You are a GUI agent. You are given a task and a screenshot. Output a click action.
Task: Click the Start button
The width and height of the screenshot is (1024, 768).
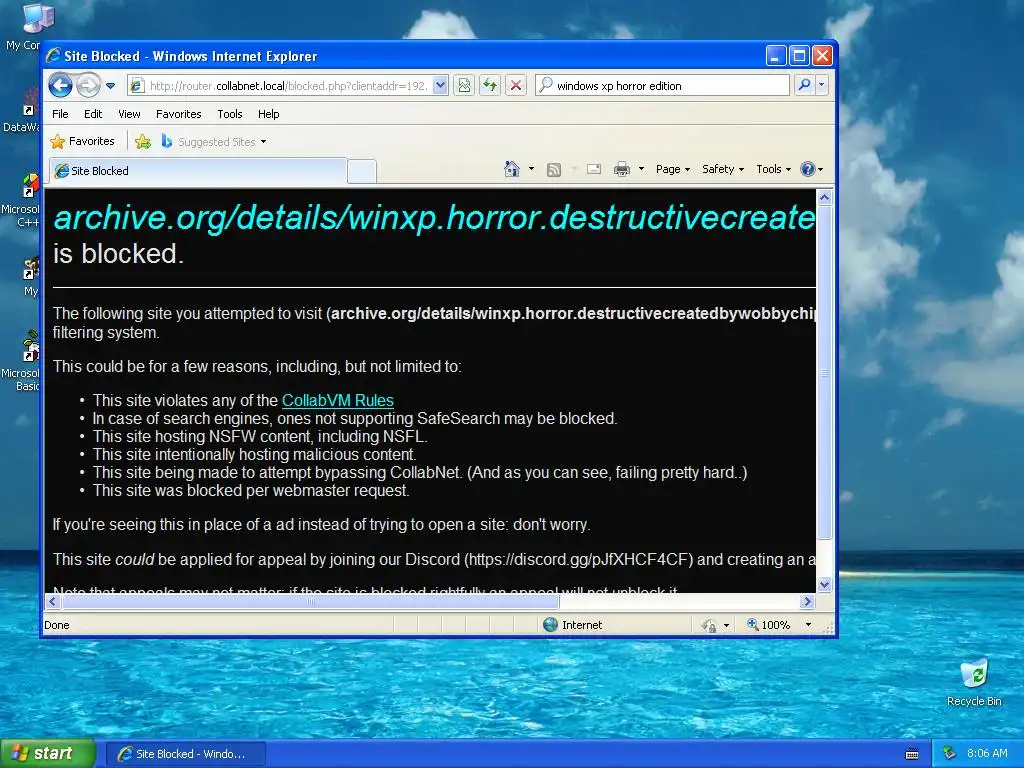[x=48, y=754]
